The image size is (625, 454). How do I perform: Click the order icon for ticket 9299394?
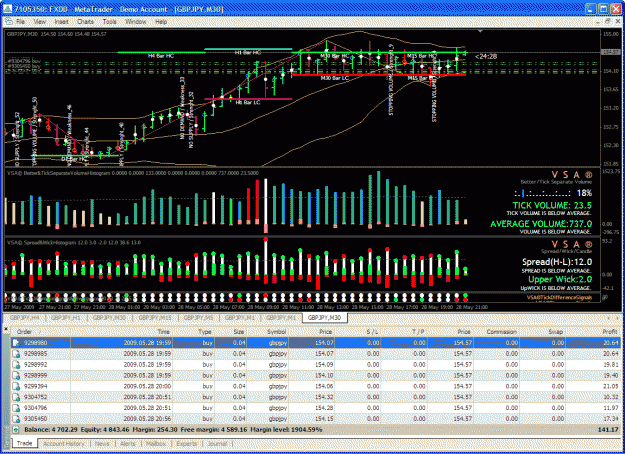pos(16,386)
